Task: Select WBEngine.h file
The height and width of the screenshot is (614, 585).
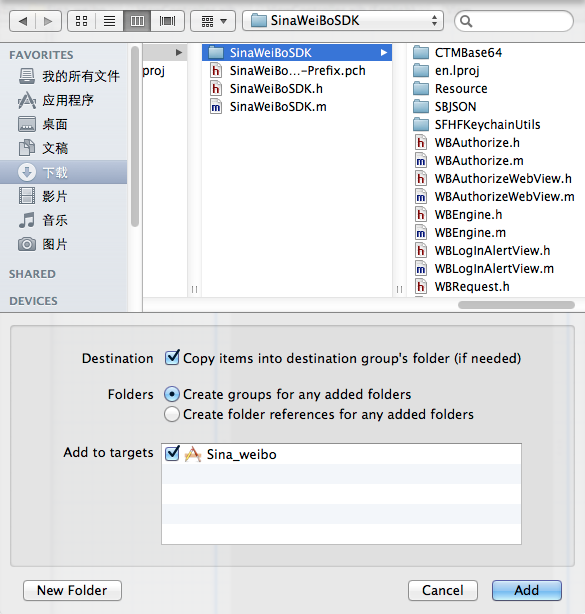Action: [x=496, y=215]
